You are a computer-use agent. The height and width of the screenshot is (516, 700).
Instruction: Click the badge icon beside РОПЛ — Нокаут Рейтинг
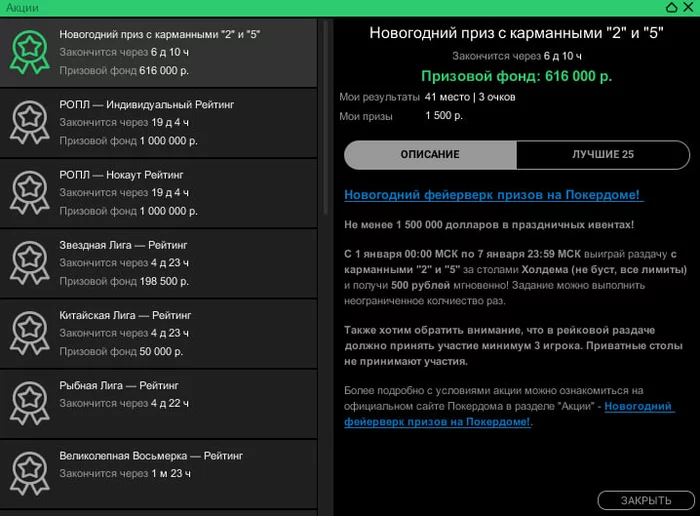pos(29,192)
